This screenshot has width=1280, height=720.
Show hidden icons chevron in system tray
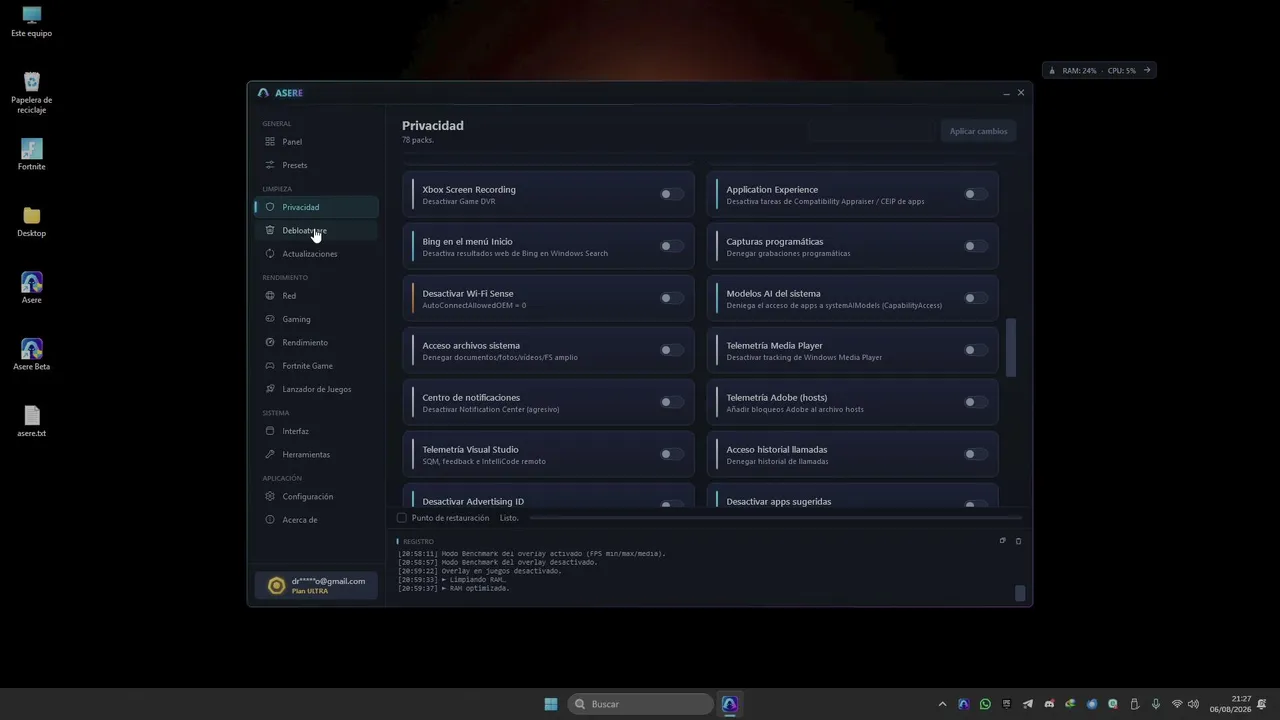tap(942, 704)
